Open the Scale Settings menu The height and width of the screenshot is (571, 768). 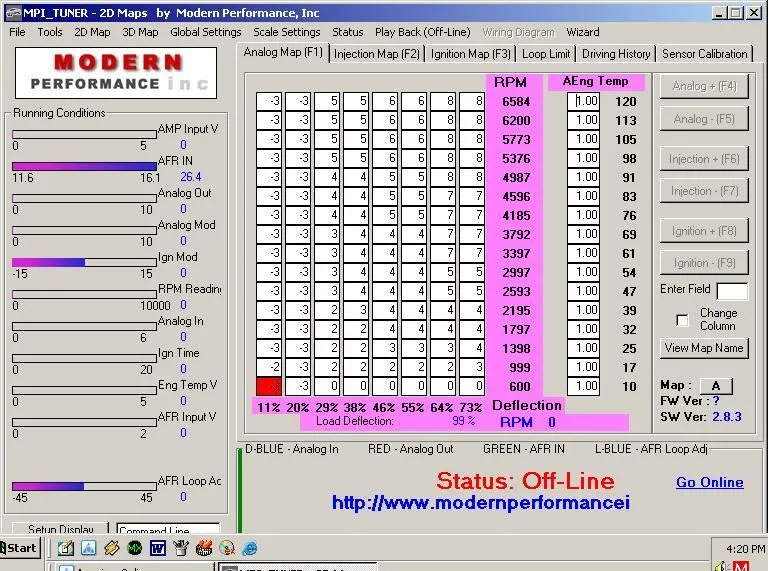pyautogui.click(x=287, y=32)
